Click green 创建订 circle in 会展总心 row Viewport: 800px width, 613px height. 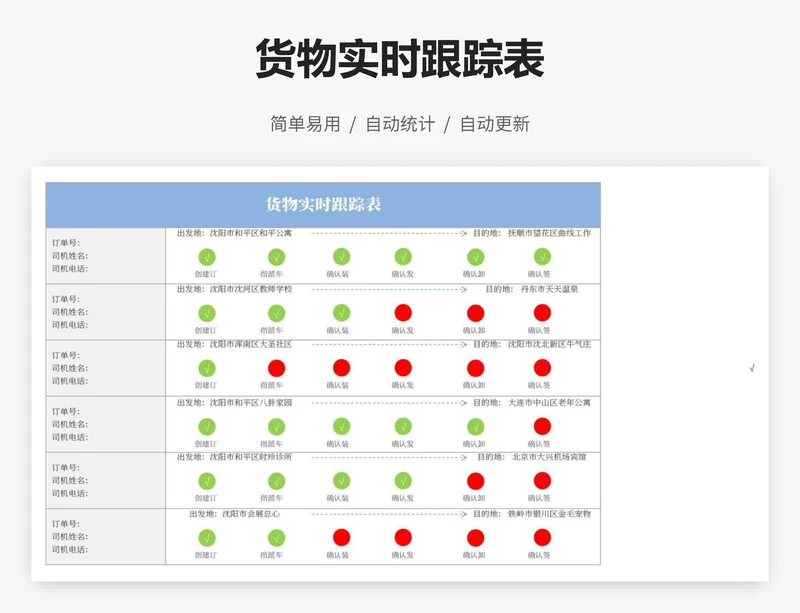tap(207, 537)
